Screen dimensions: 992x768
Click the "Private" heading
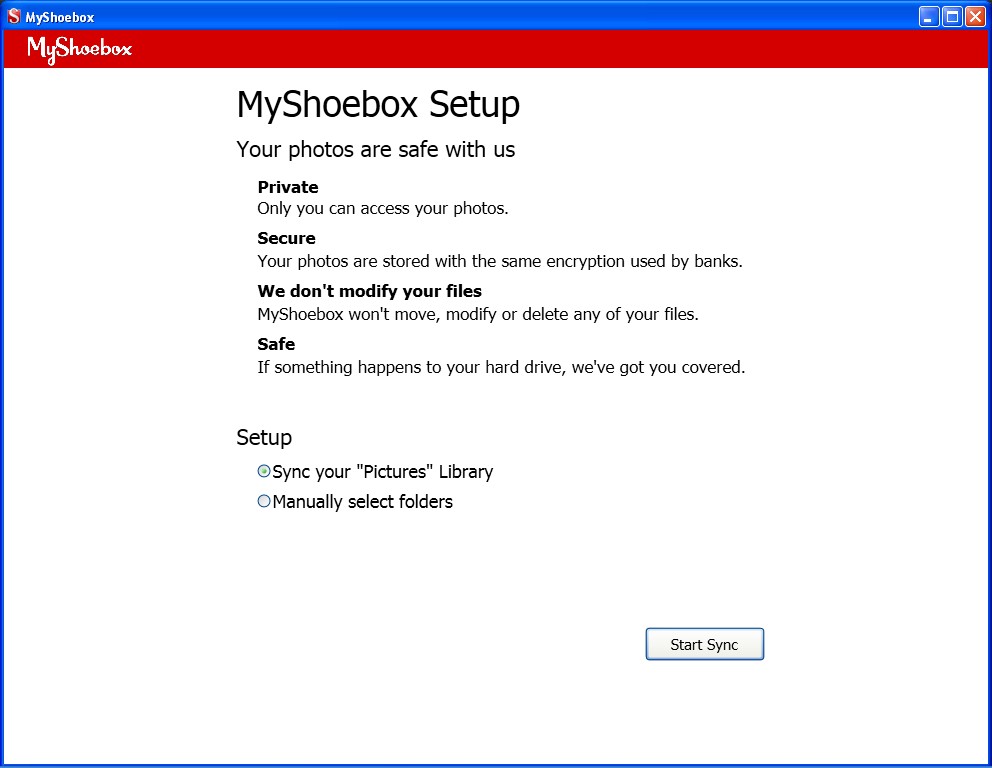(288, 187)
